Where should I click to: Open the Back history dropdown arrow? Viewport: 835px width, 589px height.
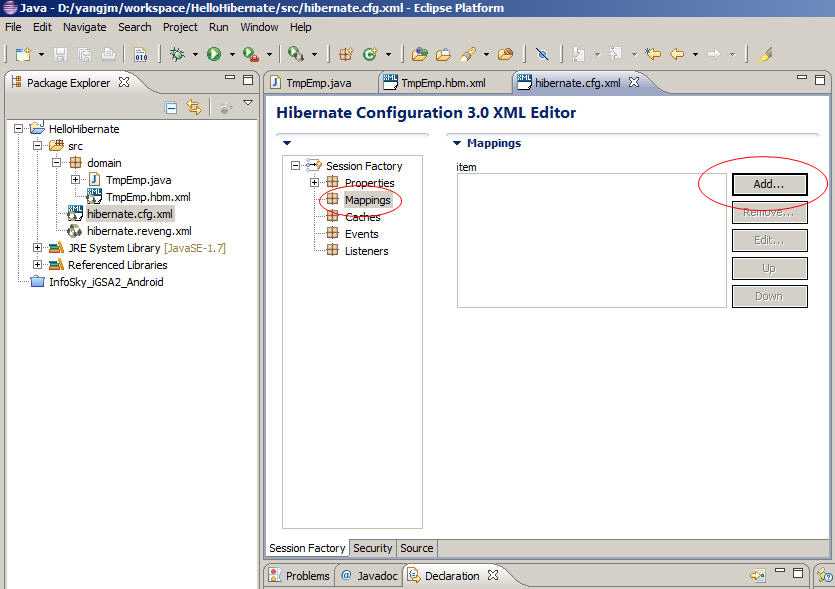click(x=695, y=54)
